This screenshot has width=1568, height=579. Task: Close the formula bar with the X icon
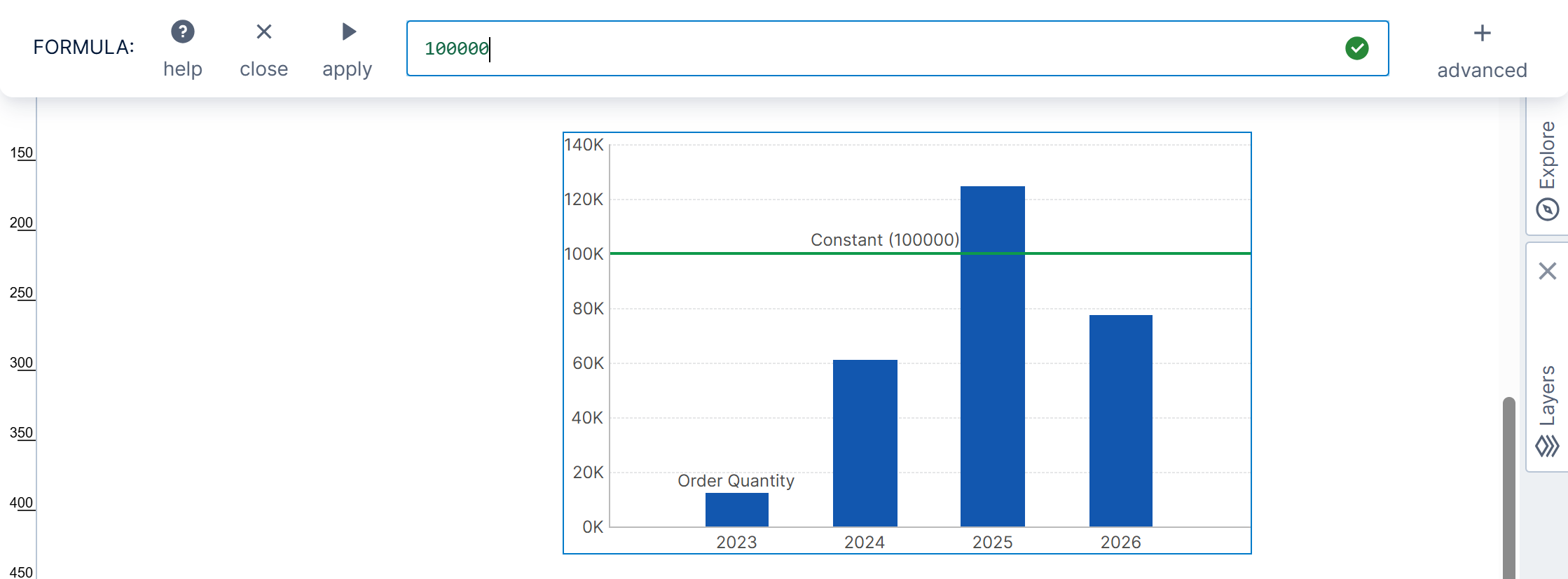click(x=263, y=32)
